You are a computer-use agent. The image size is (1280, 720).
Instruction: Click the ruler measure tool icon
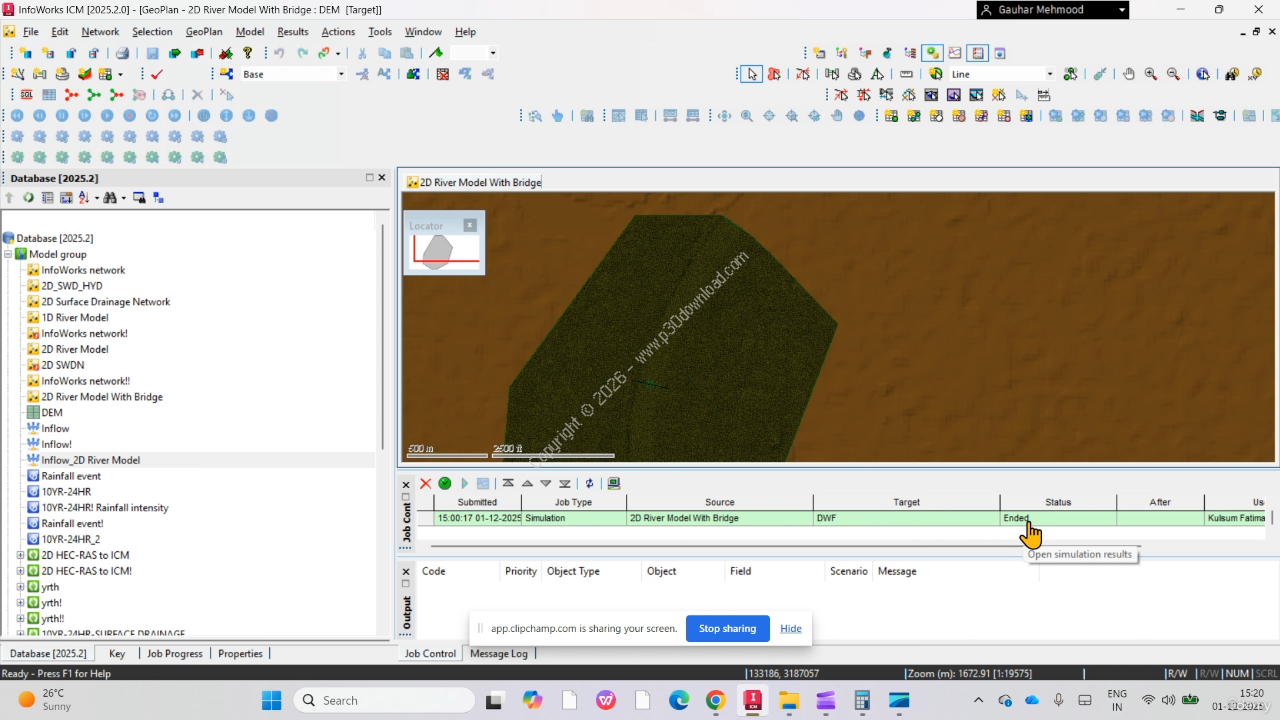[906, 74]
